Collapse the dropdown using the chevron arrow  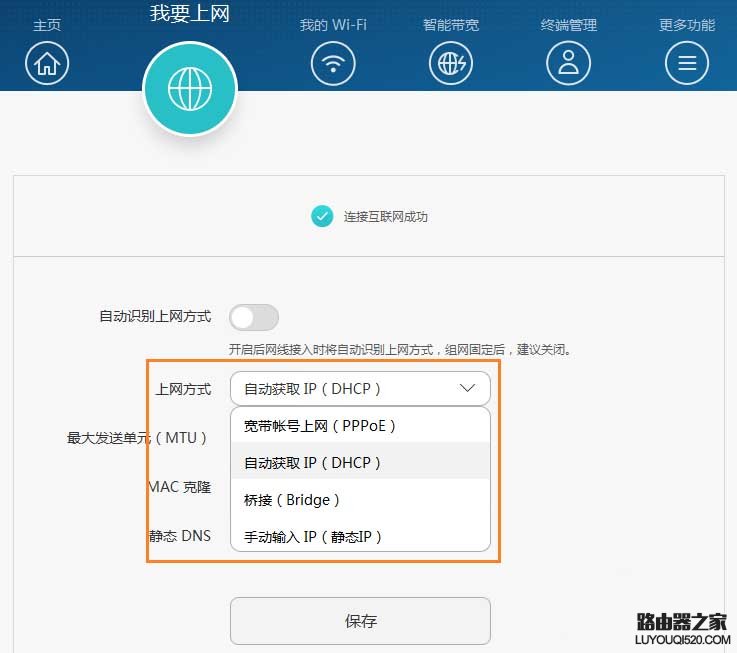[x=467, y=388]
